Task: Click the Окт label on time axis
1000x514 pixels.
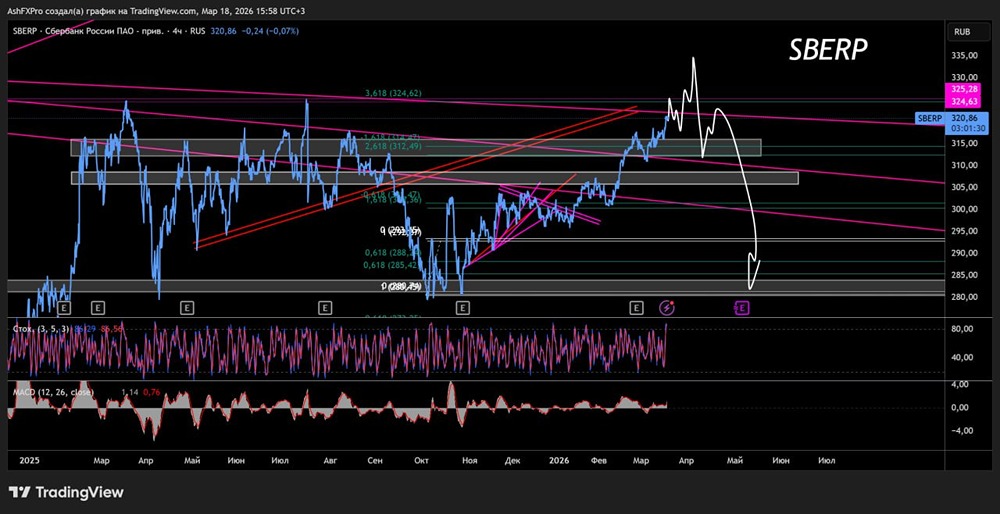Action: [422, 460]
